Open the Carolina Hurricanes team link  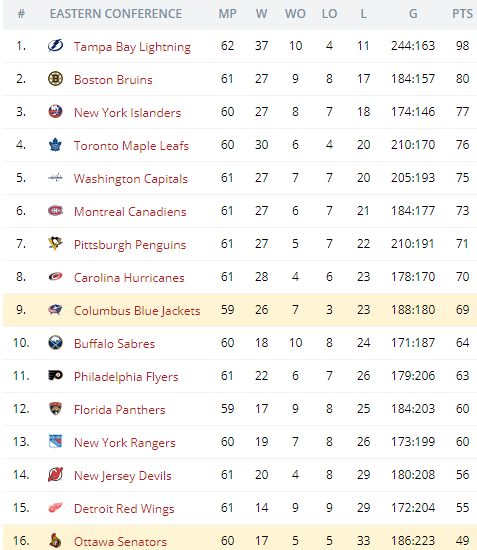click(x=129, y=277)
